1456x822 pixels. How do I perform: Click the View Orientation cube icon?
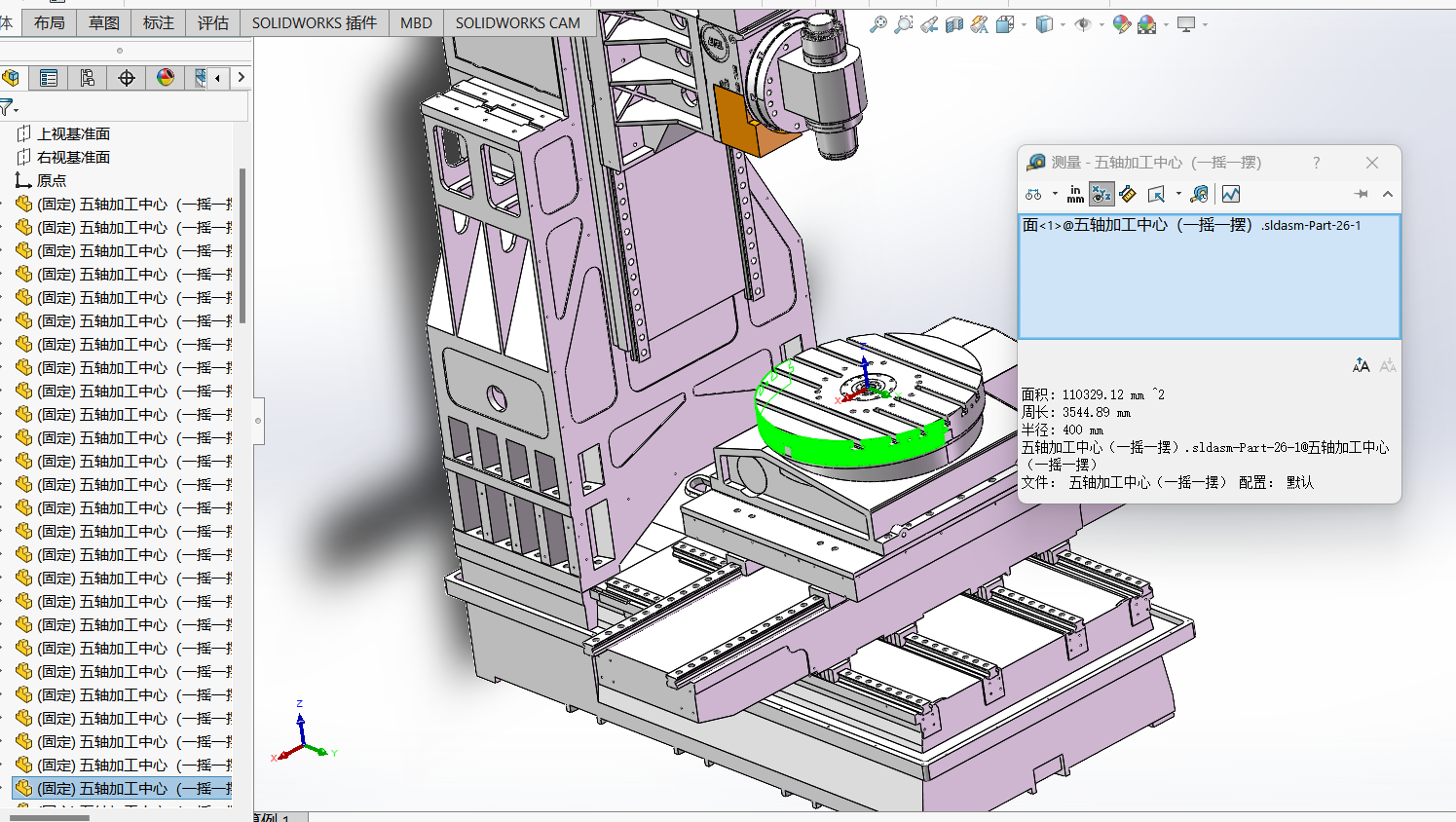click(1005, 24)
